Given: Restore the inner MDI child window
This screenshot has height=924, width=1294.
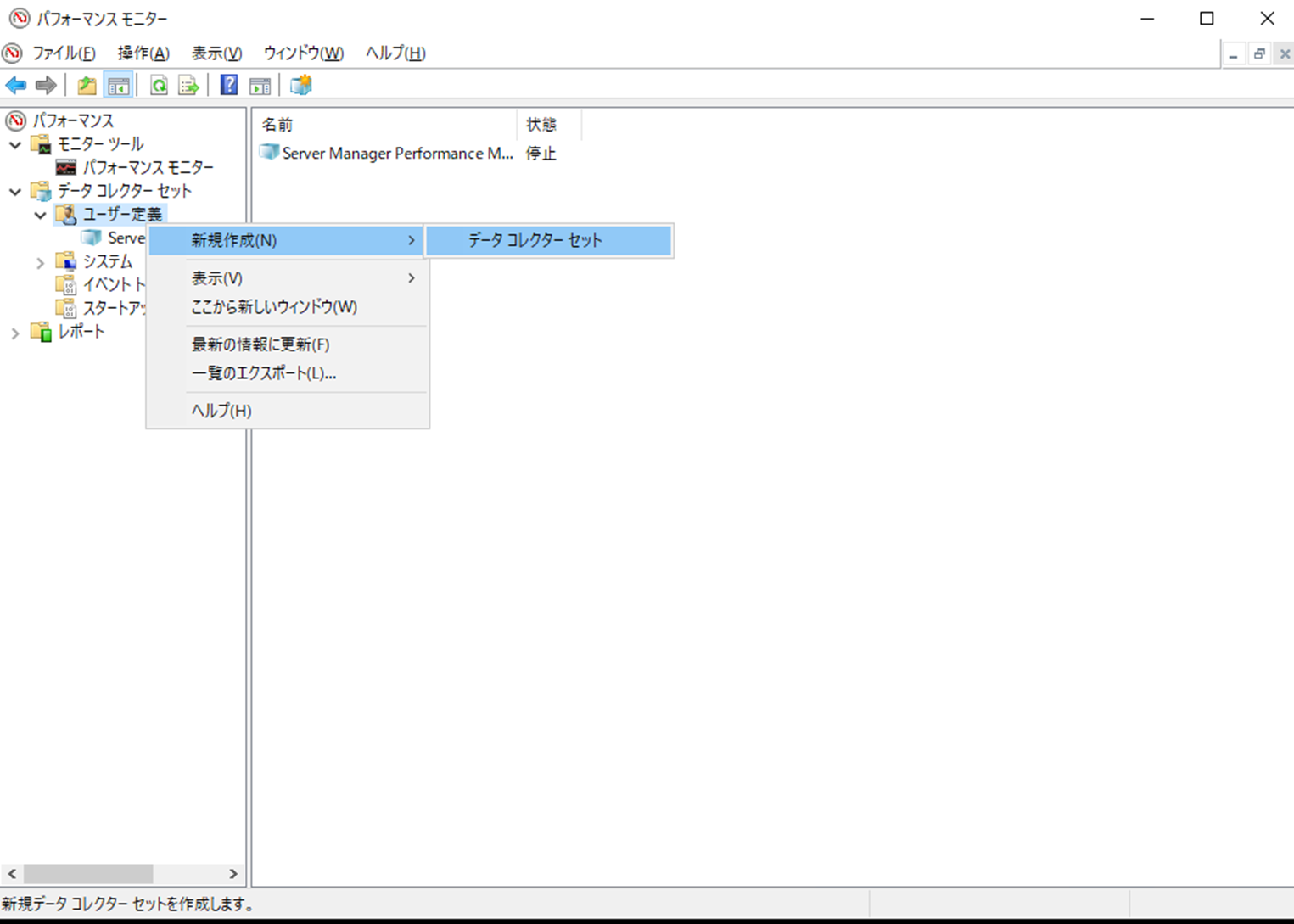Looking at the screenshot, I should [x=1260, y=54].
